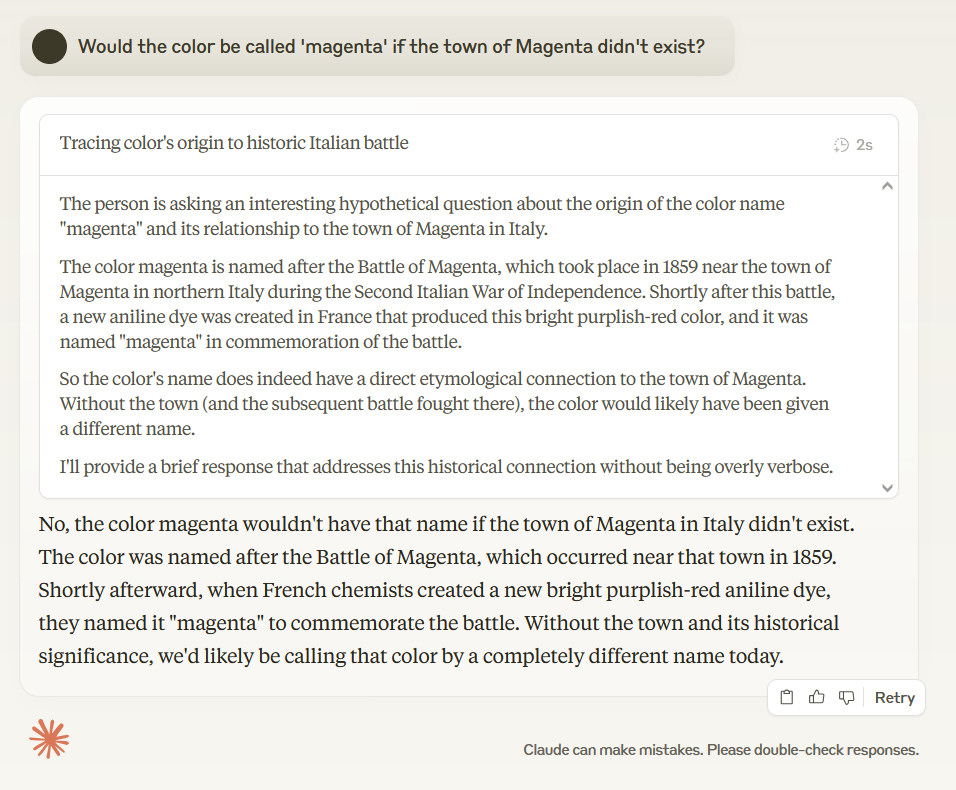Give the response a thumbs up
956x790 pixels.
(817, 698)
